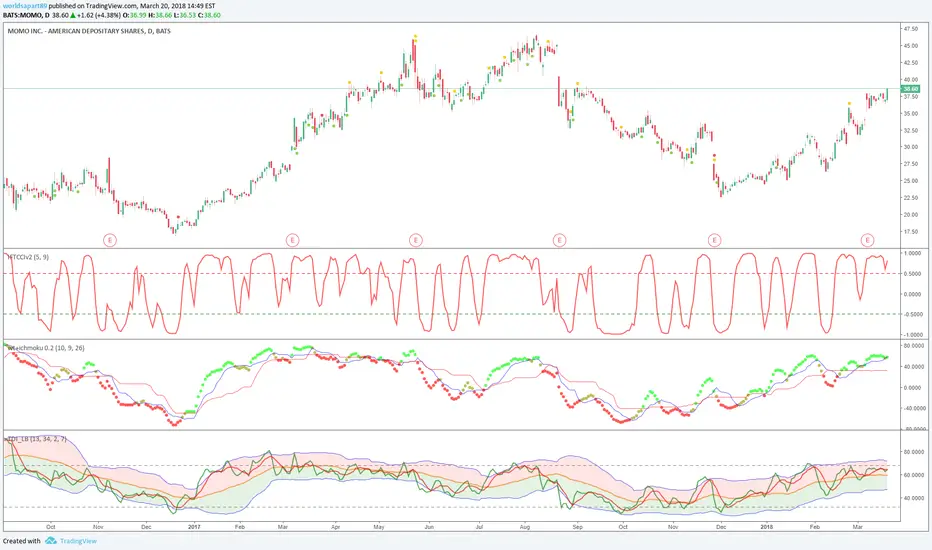
Task: Select the wt+ichmoku 0.2 indicator label
Action: [x=45, y=348]
